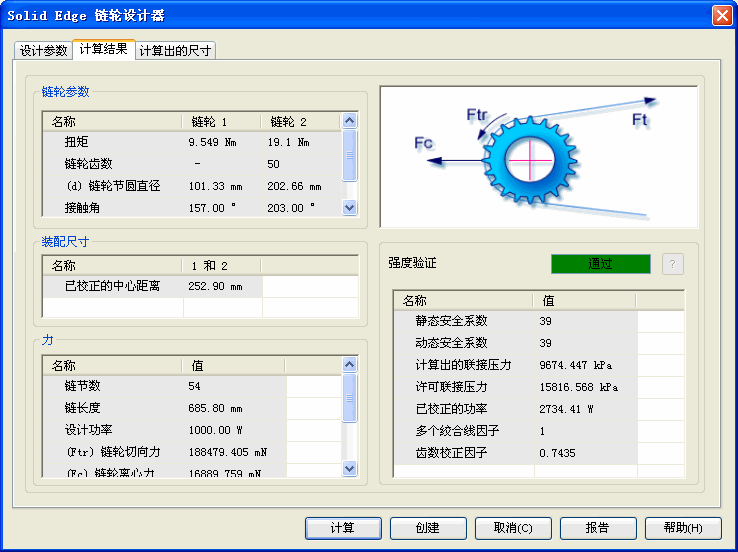Open the 报告 report button
The image size is (738, 552).
[598, 528]
